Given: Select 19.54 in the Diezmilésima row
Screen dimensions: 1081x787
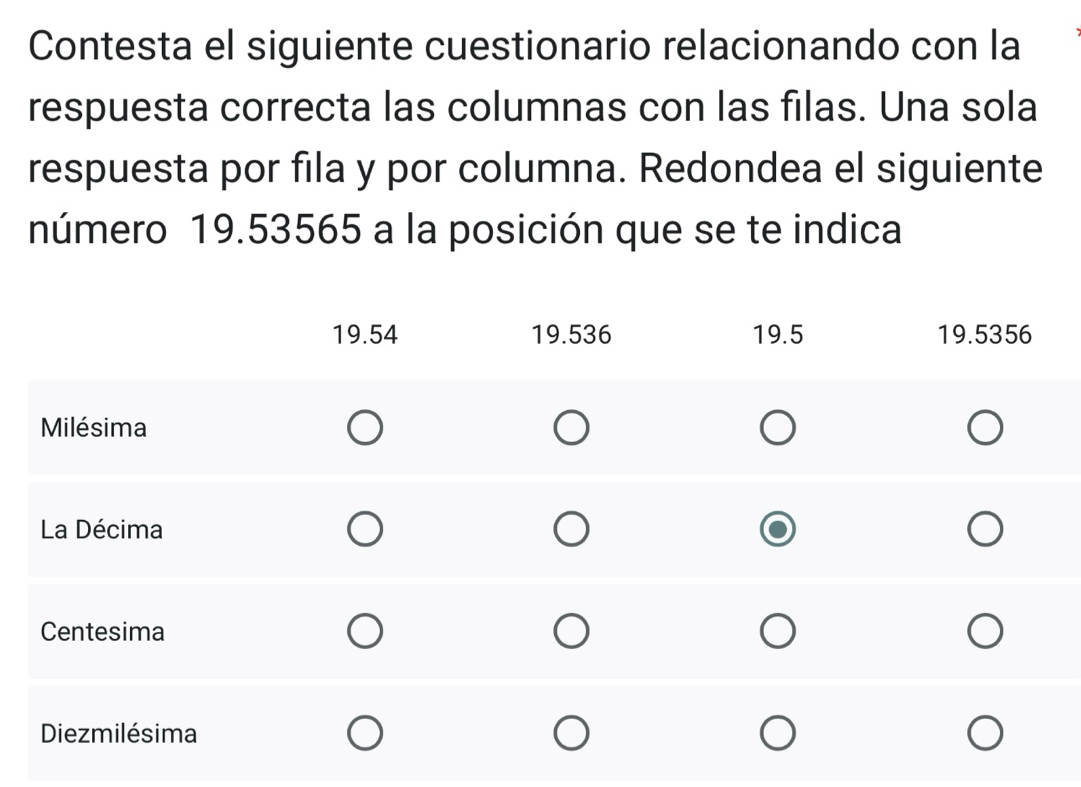Looking at the screenshot, I should [x=364, y=735].
